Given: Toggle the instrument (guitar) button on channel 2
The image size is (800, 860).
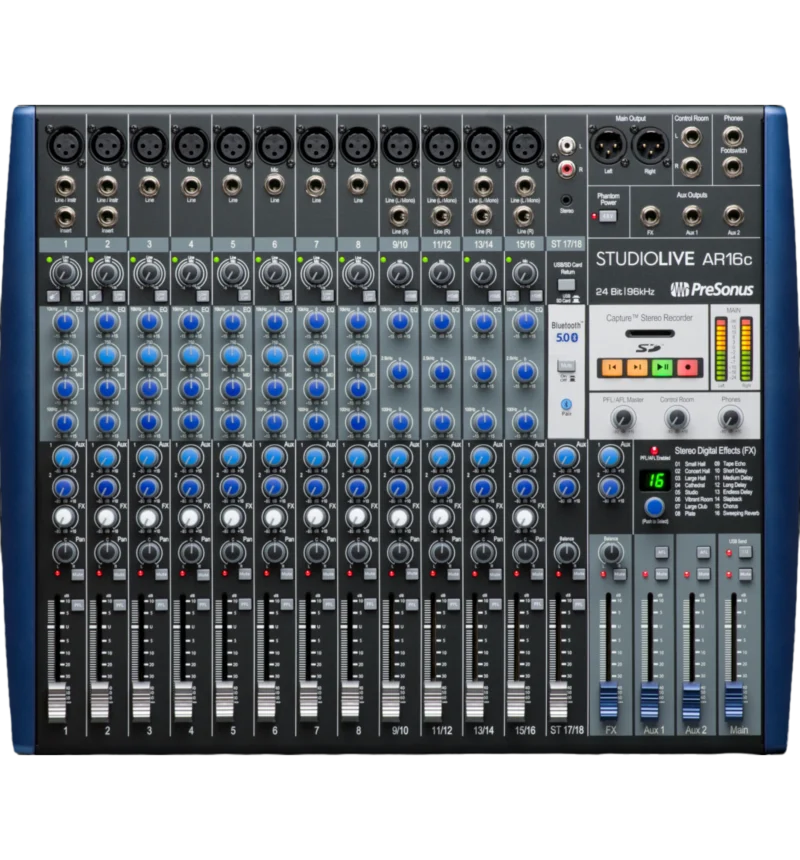Looking at the screenshot, I should [95, 297].
